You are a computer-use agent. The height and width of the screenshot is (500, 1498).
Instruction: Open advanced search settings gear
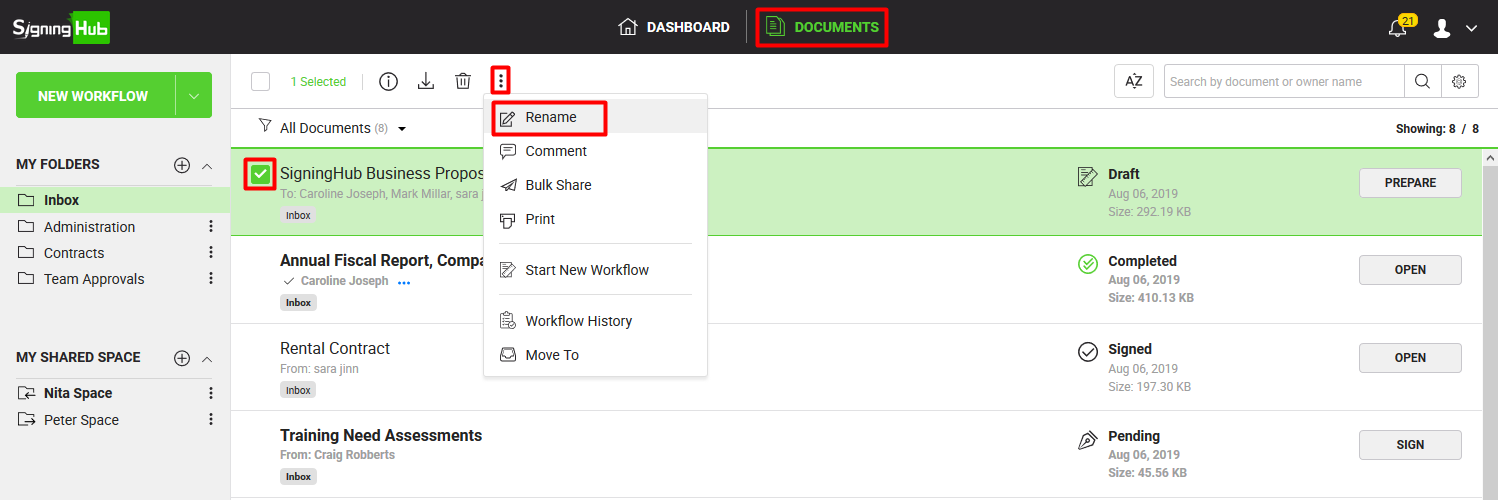1459,82
